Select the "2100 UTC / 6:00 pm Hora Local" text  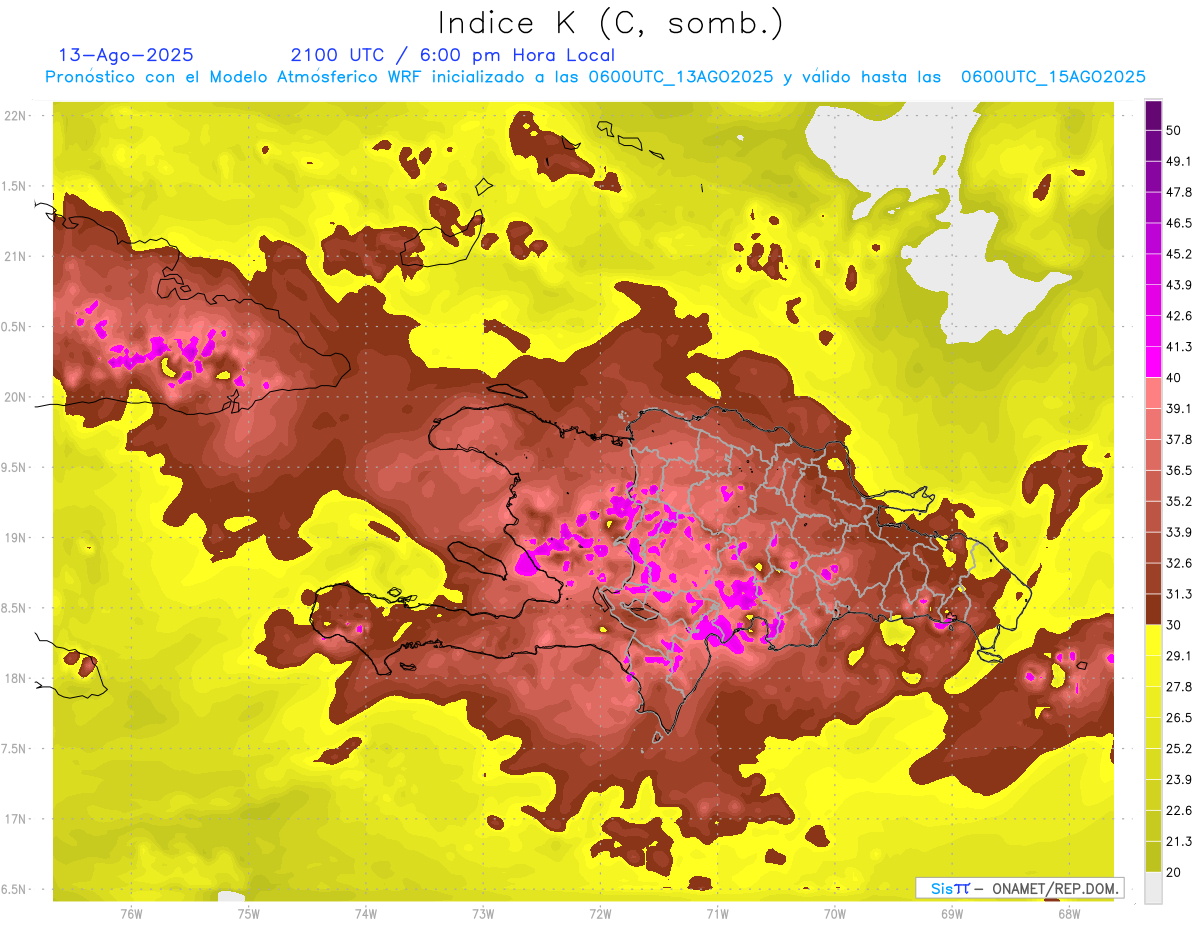[453, 55]
